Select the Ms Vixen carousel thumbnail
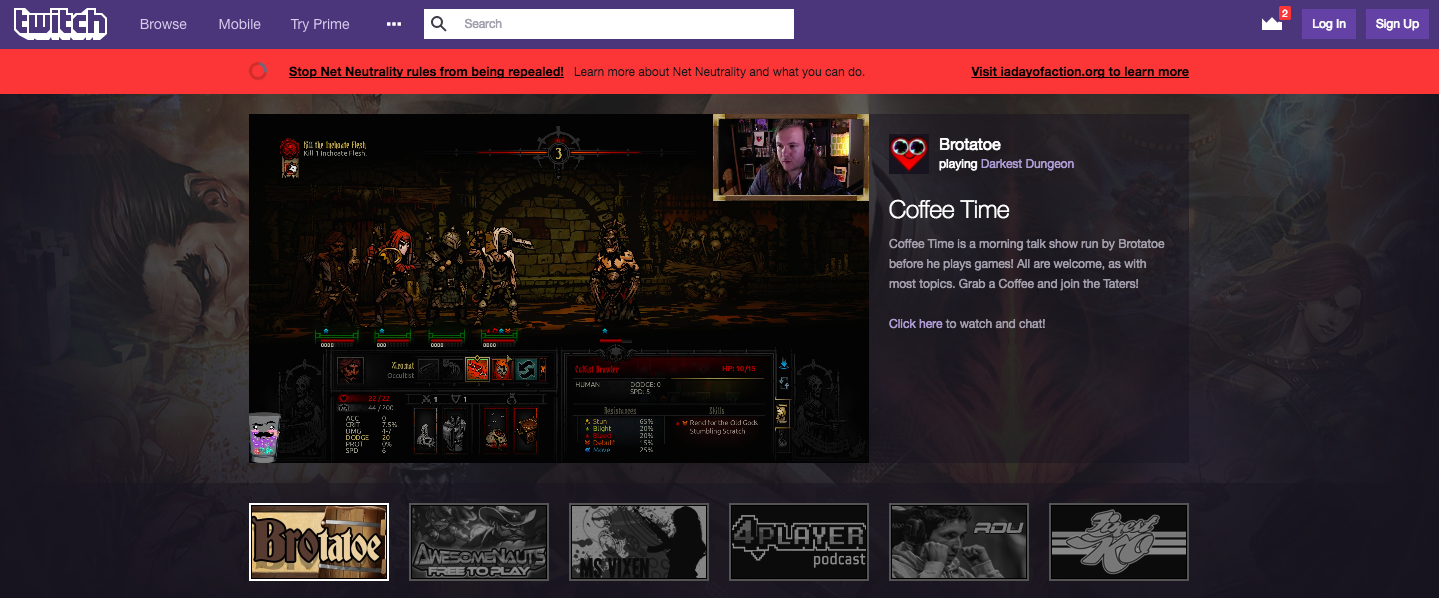The image size is (1439, 598). (x=639, y=542)
